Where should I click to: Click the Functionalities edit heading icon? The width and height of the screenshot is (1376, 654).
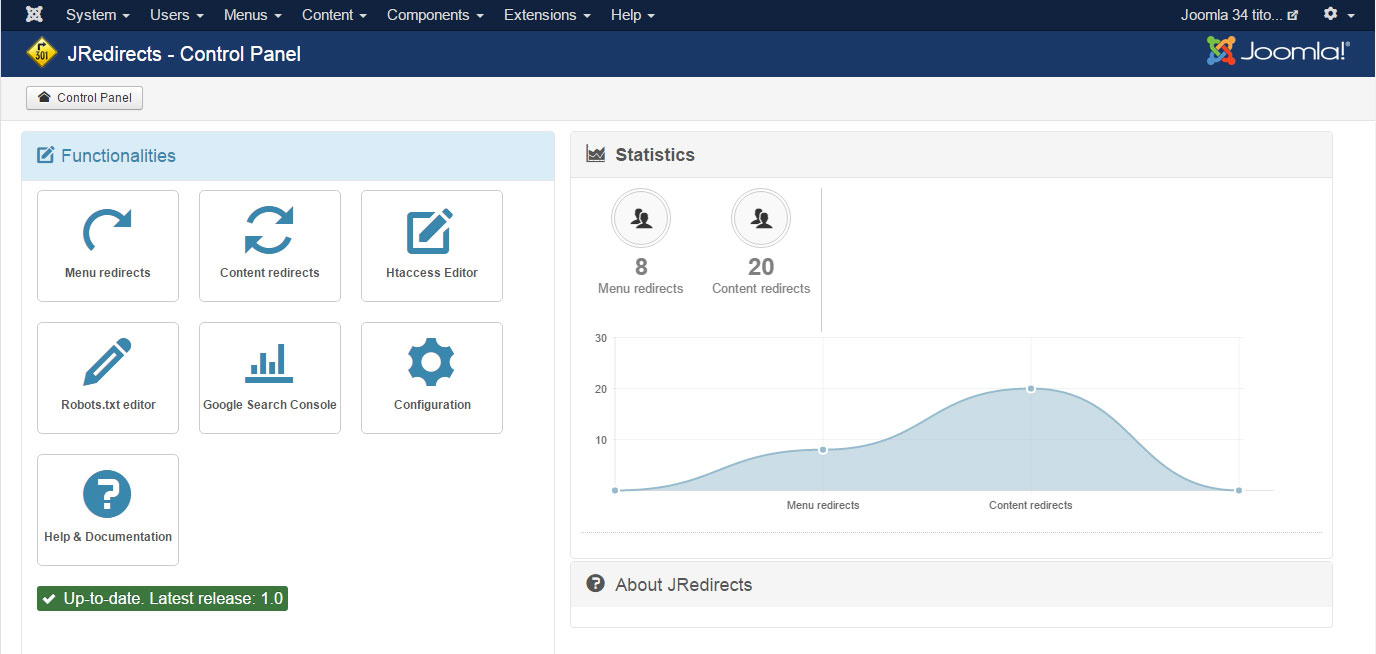tap(45, 155)
